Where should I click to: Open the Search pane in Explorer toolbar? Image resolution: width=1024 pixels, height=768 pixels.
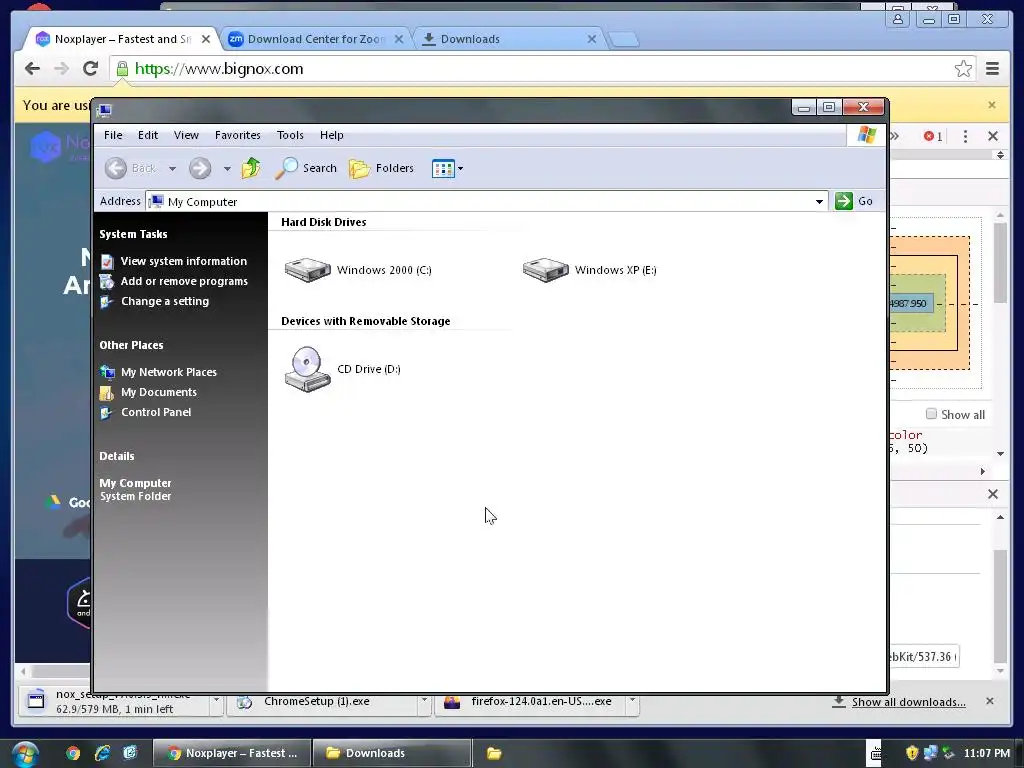306,168
